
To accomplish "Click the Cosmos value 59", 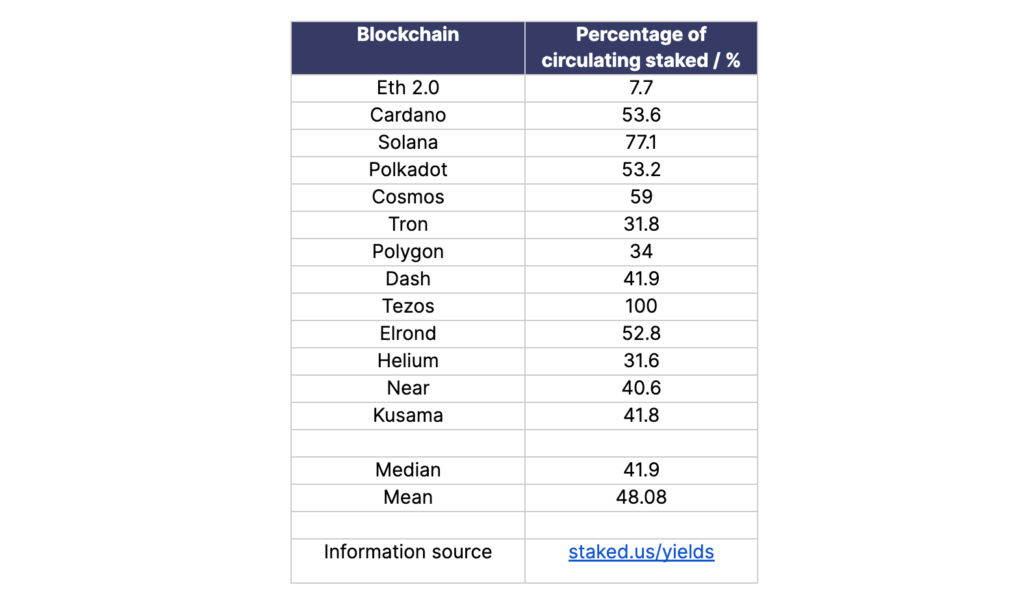I will 641,197.
